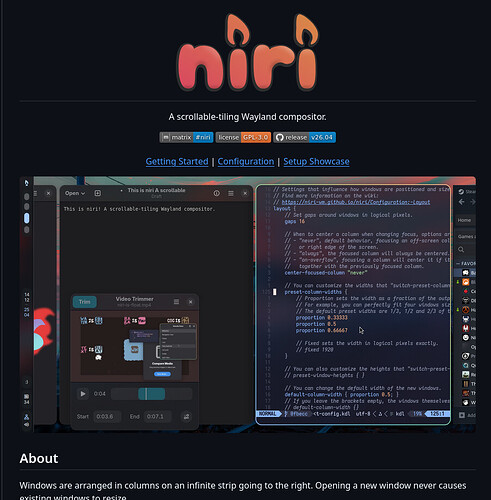Open the text editor hamburger menu
Viewport: 491px width, 500px height.
231,193
